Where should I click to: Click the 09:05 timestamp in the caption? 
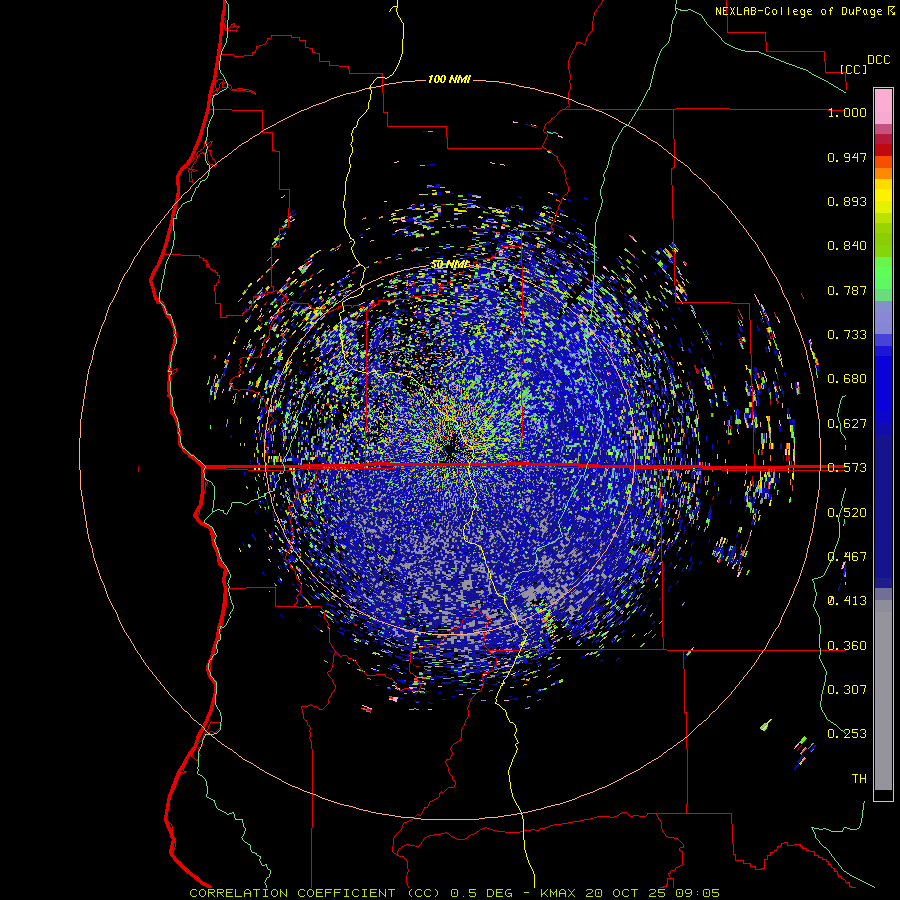pos(699,893)
